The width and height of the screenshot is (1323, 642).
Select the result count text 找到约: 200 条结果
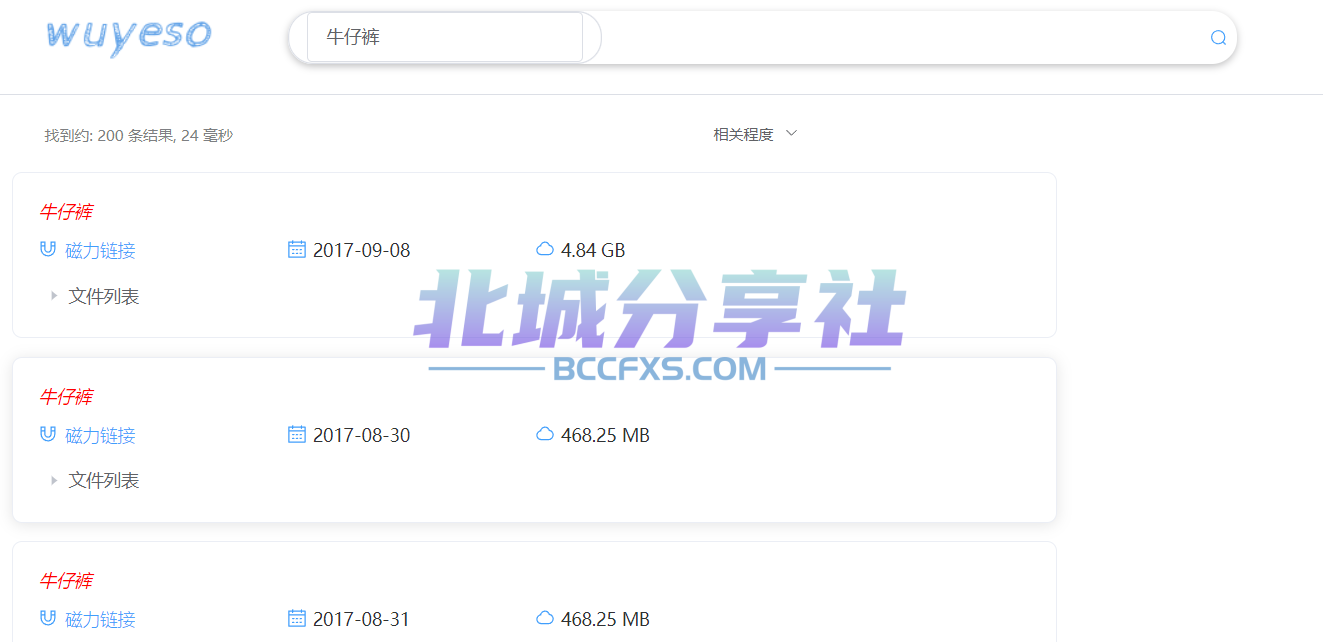tap(109, 135)
